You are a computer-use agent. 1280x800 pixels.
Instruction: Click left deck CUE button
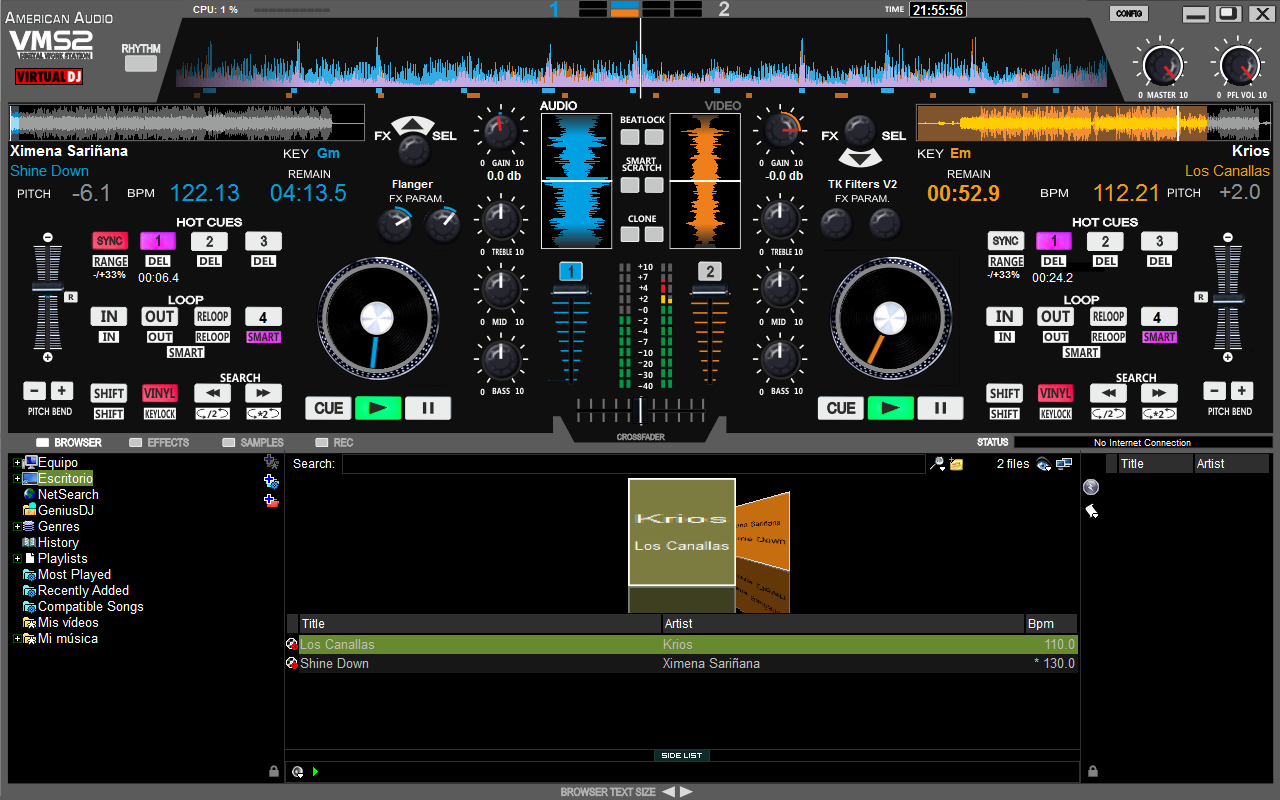[329, 408]
